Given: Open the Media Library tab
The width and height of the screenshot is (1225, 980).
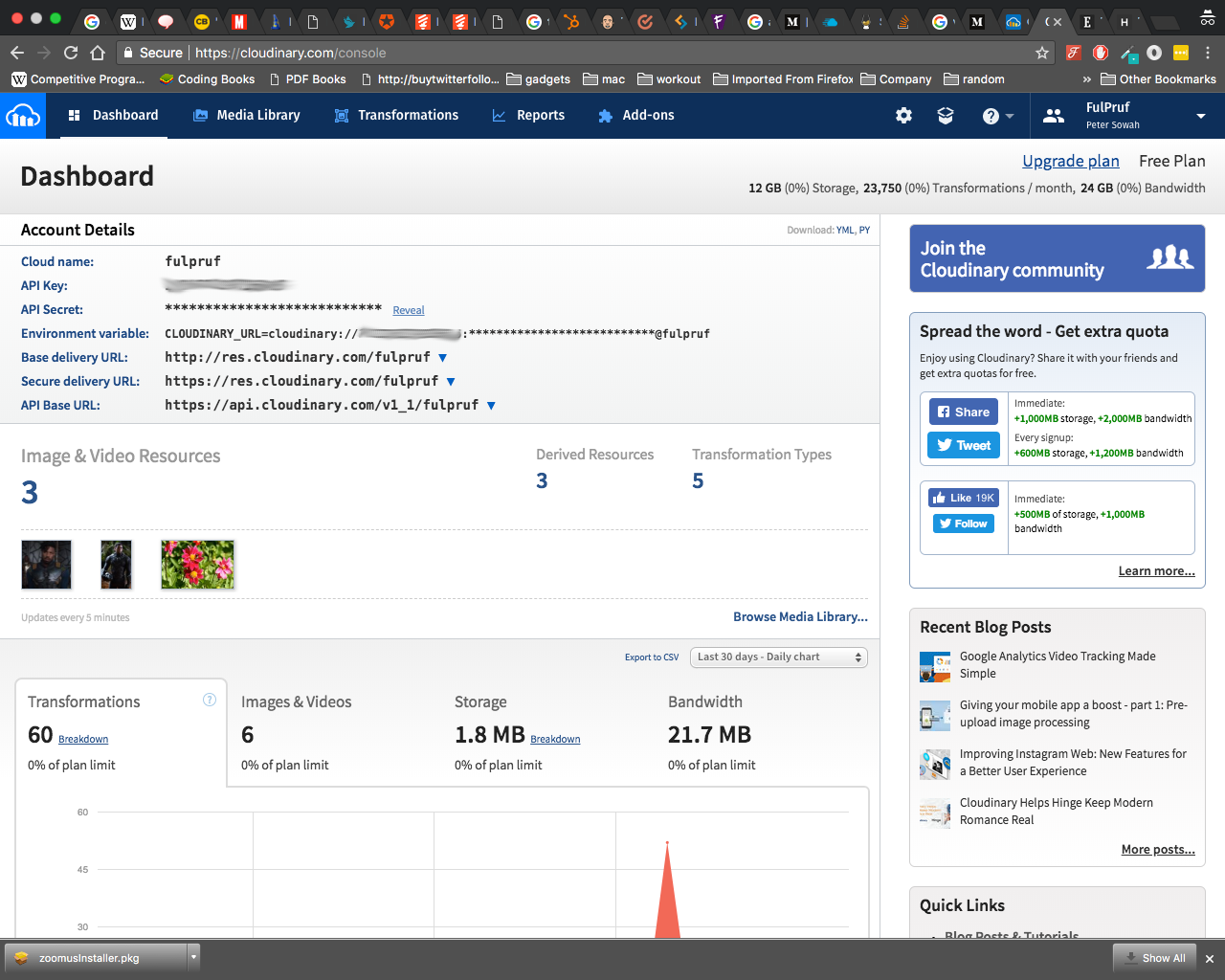Looking at the screenshot, I should [x=247, y=116].
